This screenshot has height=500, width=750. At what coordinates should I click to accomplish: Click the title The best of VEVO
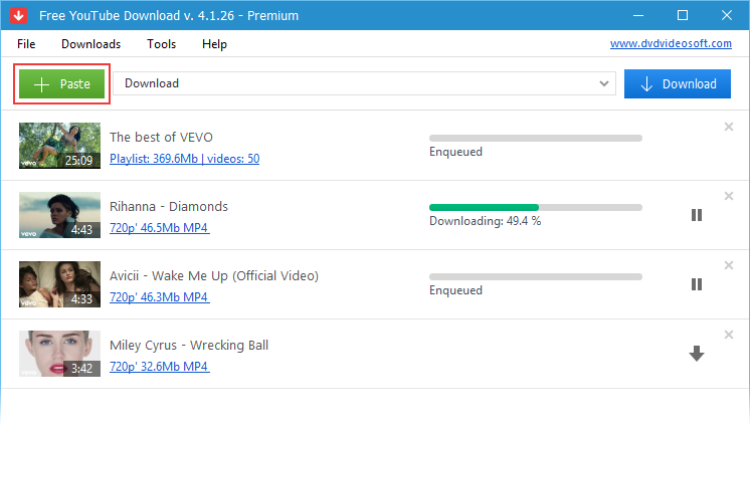161,137
